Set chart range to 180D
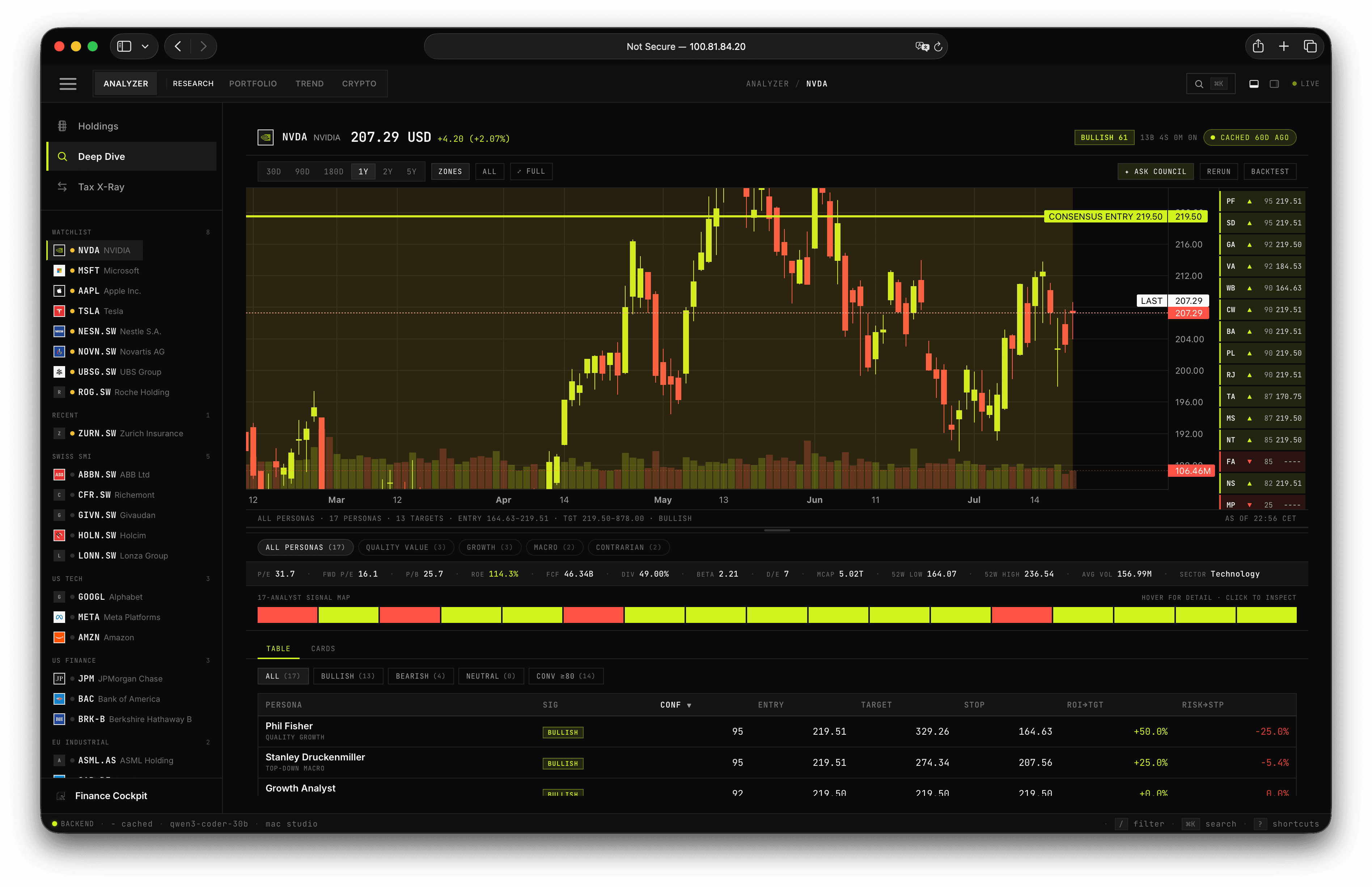The image size is (1372, 887). (x=334, y=171)
